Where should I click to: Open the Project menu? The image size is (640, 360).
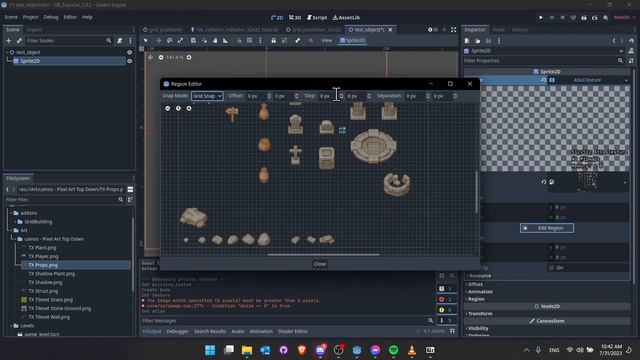click(30, 17)
